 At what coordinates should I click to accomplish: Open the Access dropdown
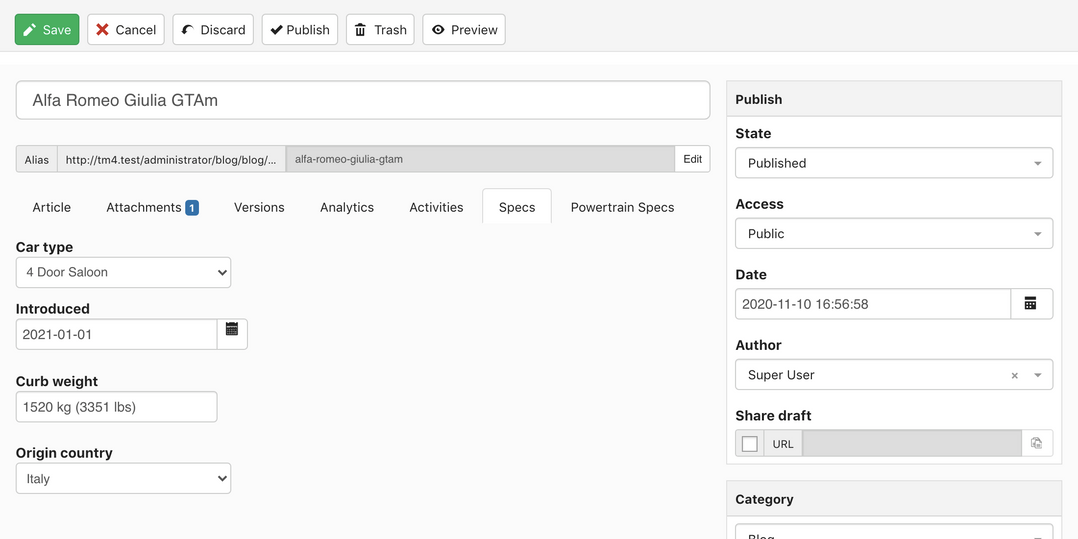click(x=894, y=234)
